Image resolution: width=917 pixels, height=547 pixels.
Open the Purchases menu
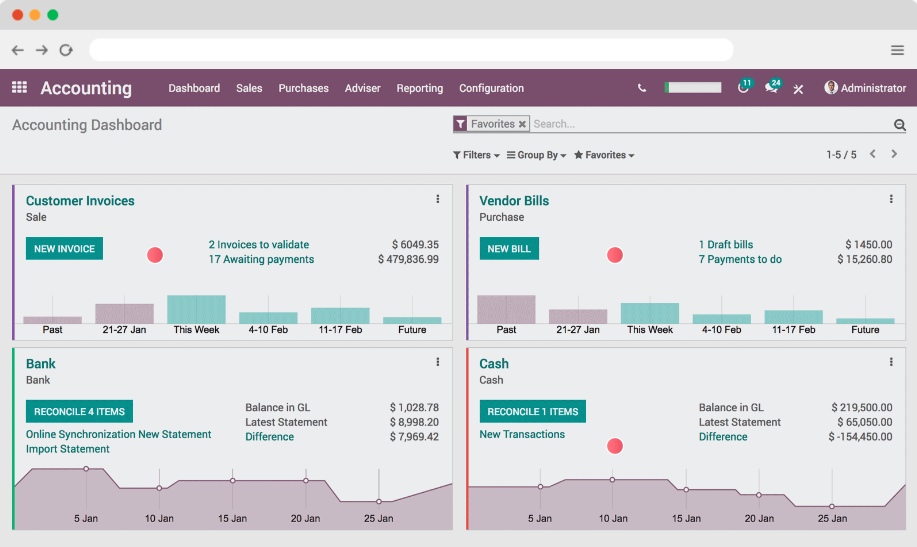[303, 88]
